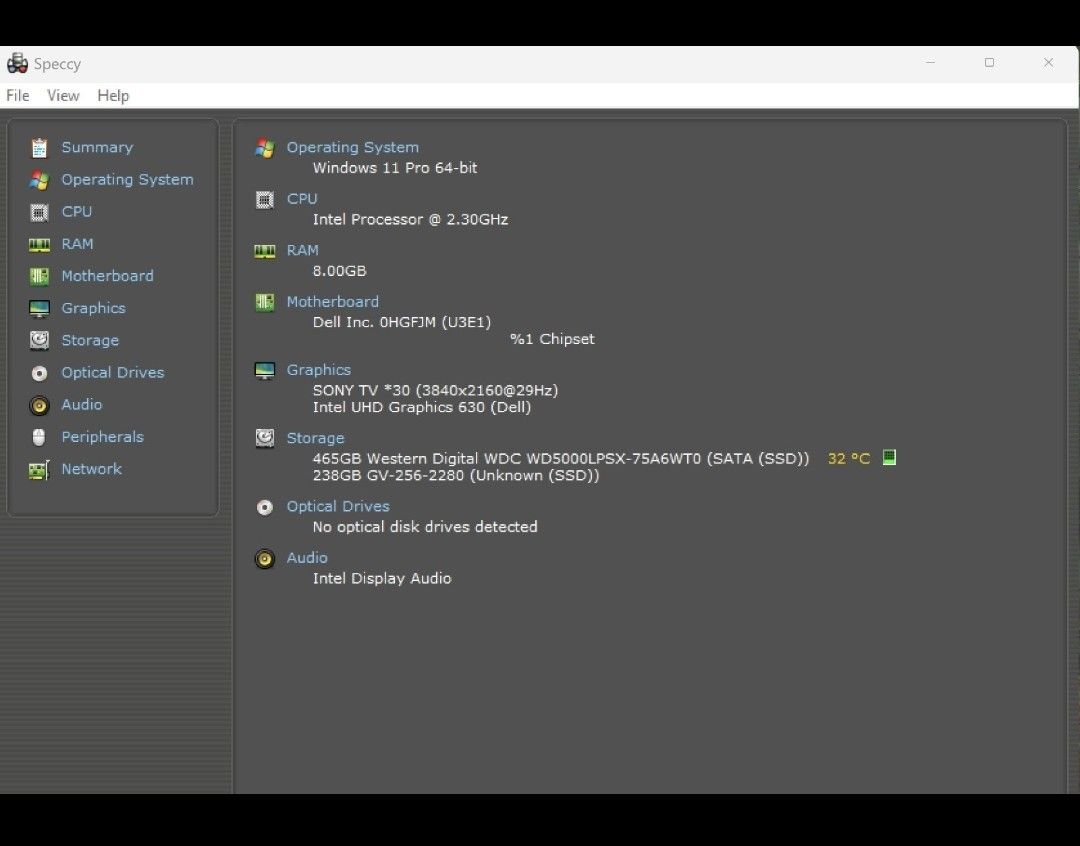Click the Optical Drives heading link in summary
The image size is (1080, 846).
[338, 506]
